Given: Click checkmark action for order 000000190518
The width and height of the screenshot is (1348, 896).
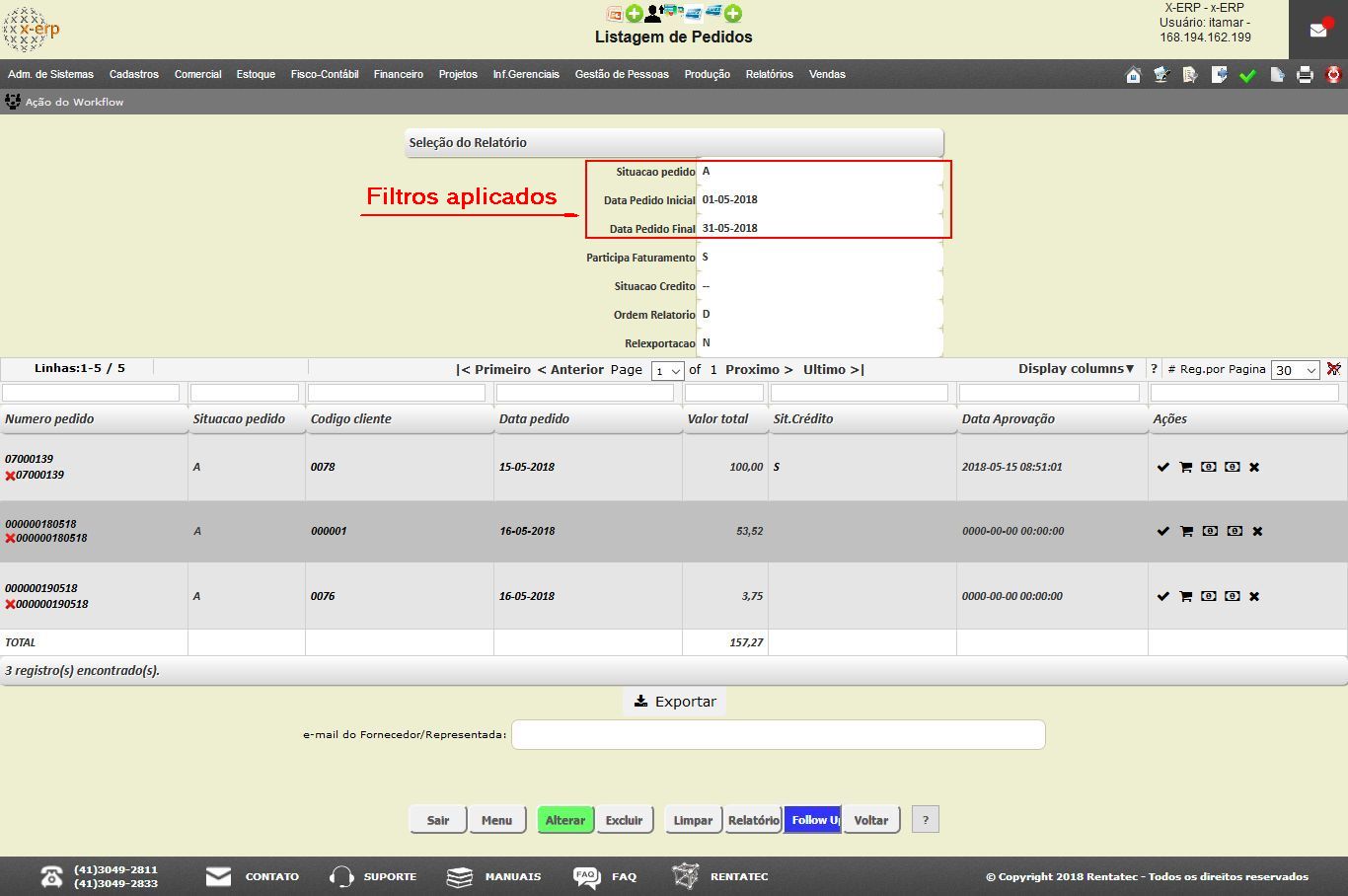Looking at the screenshot, I should [1162, 596].
